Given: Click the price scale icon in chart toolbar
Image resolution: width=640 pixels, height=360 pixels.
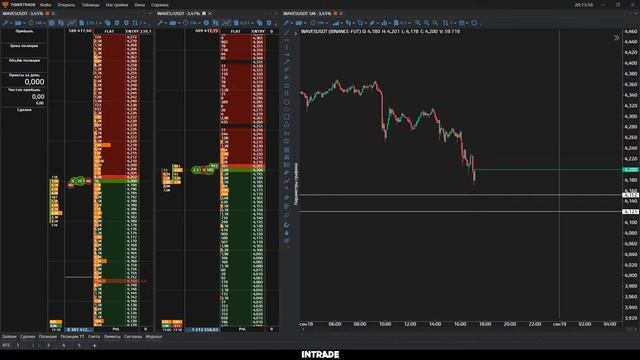Looking at the screenshot, I should point(446,23).
